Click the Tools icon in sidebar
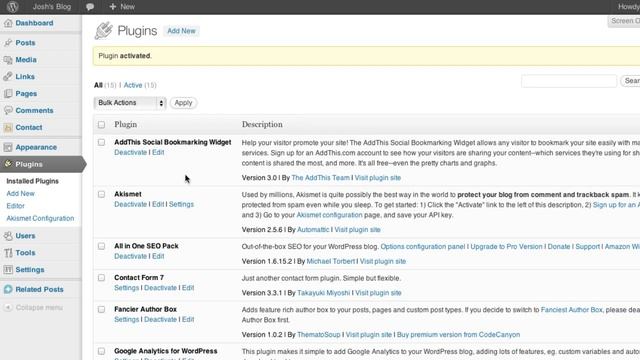This screenshot has width=640, height=360. (8, 253)
